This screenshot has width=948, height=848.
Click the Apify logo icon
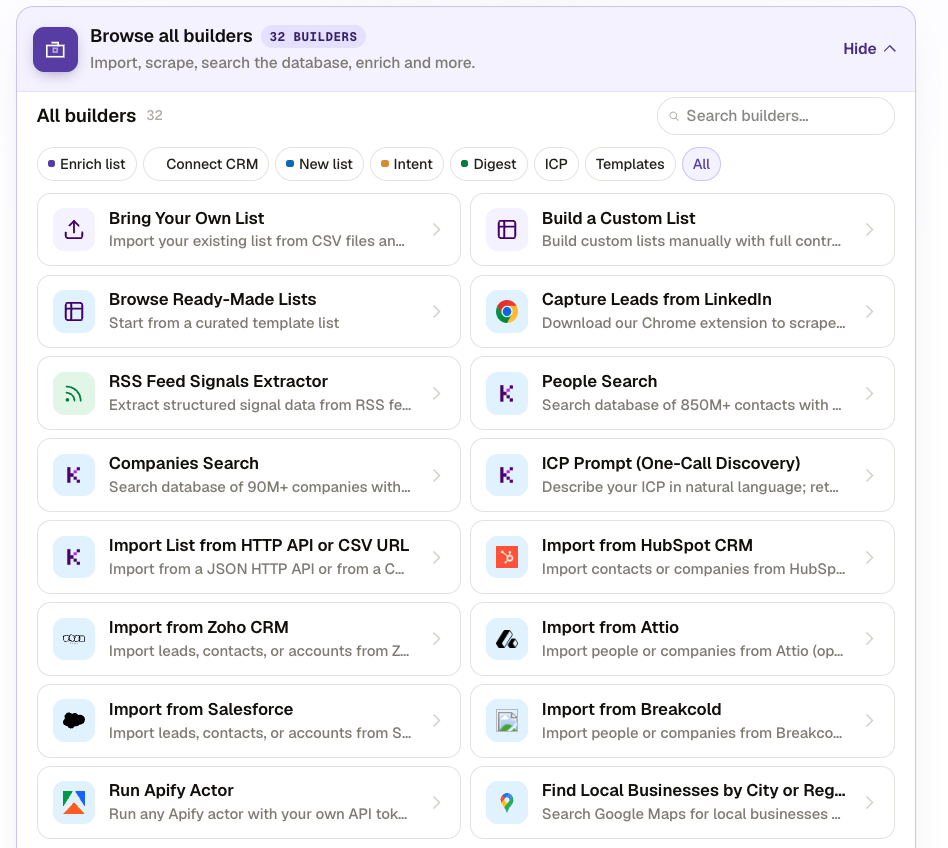point(74,803)
